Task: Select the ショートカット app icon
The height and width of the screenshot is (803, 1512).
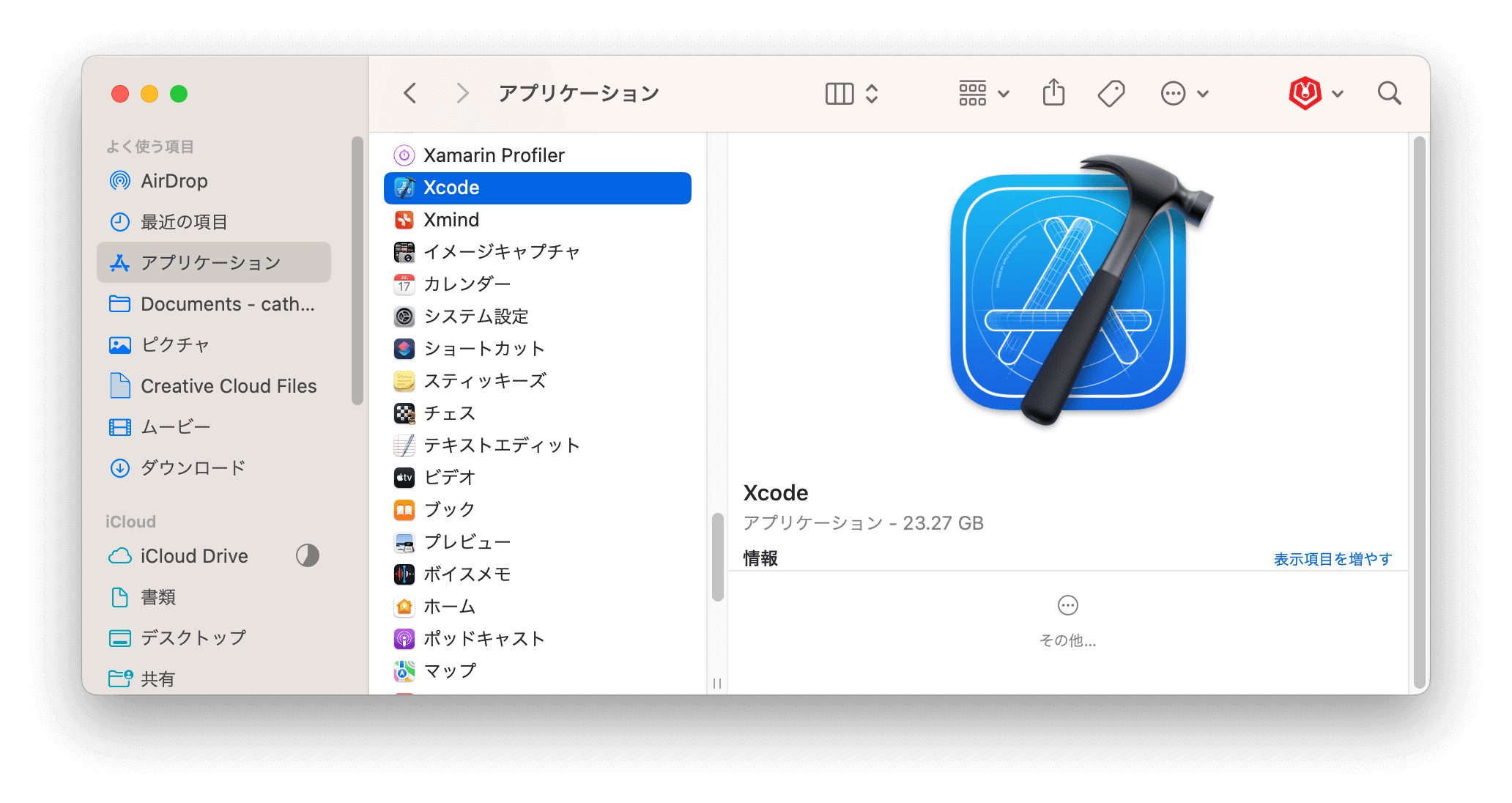Action: coord(404,349)
